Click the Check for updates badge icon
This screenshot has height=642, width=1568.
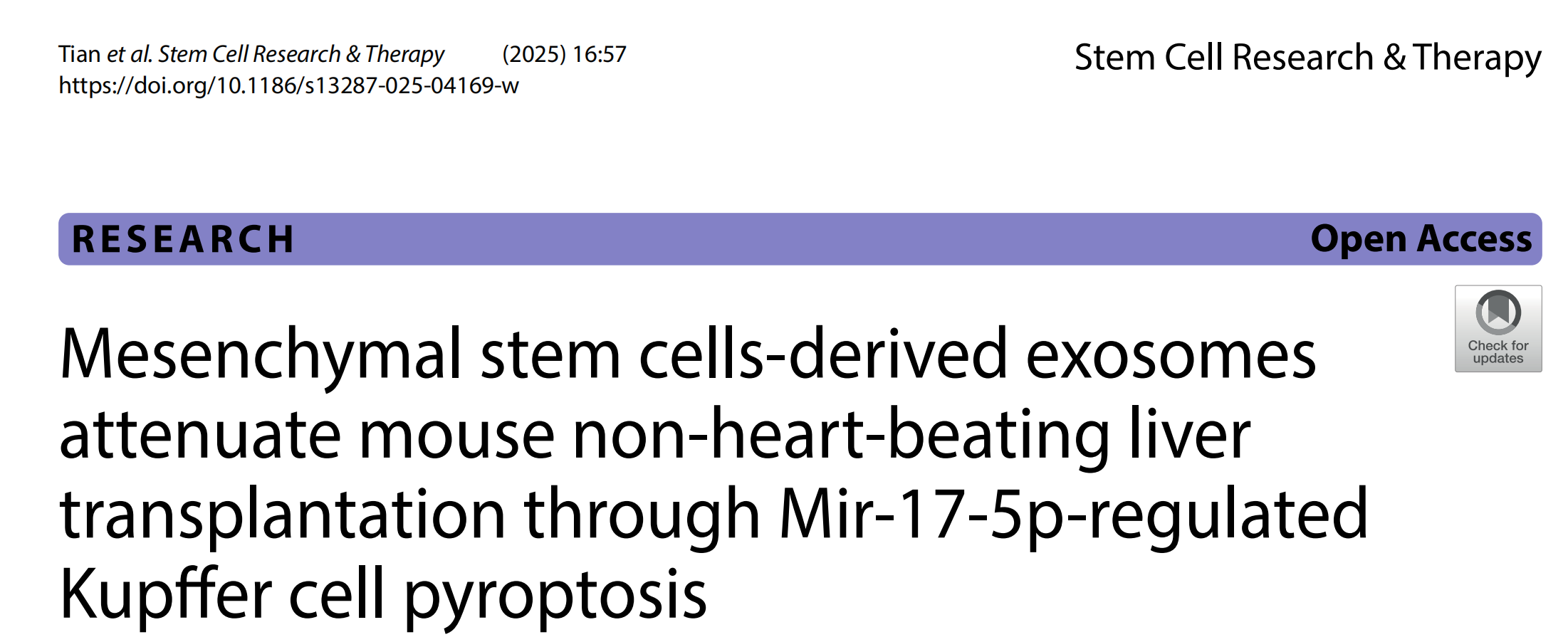click(x=1498, y=312)
